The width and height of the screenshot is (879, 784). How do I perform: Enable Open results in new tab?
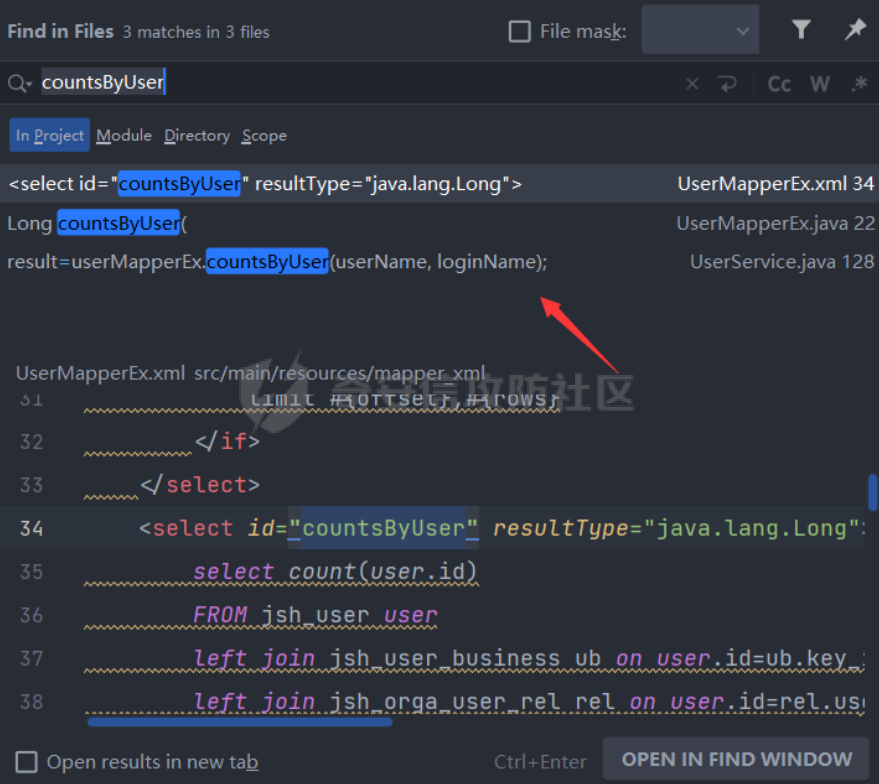click(x=26, y=762)
